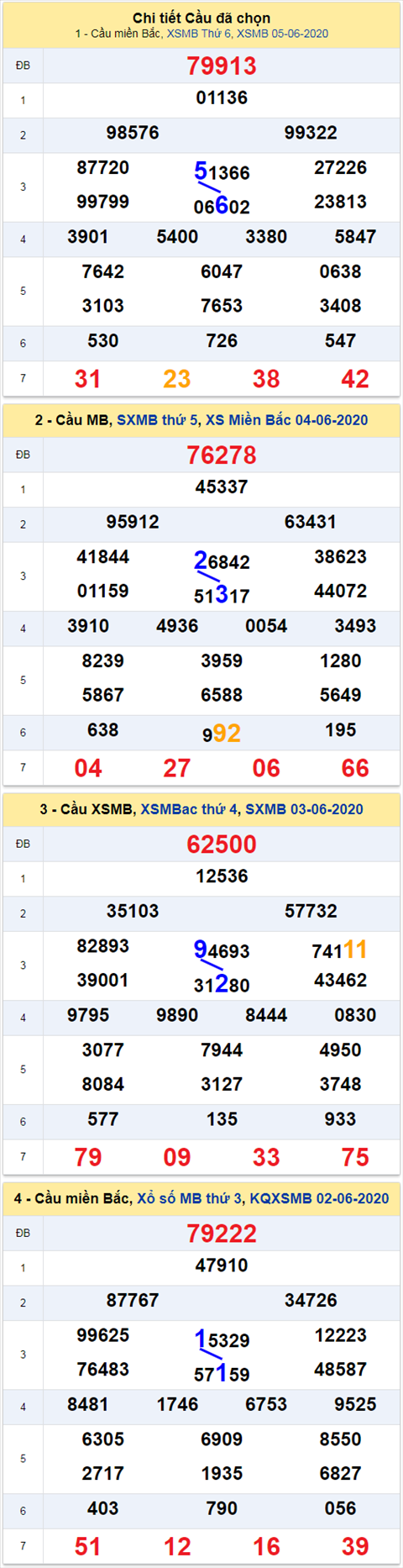
Task: Click special prize number 79222
Action: [x=222, y=1233]
